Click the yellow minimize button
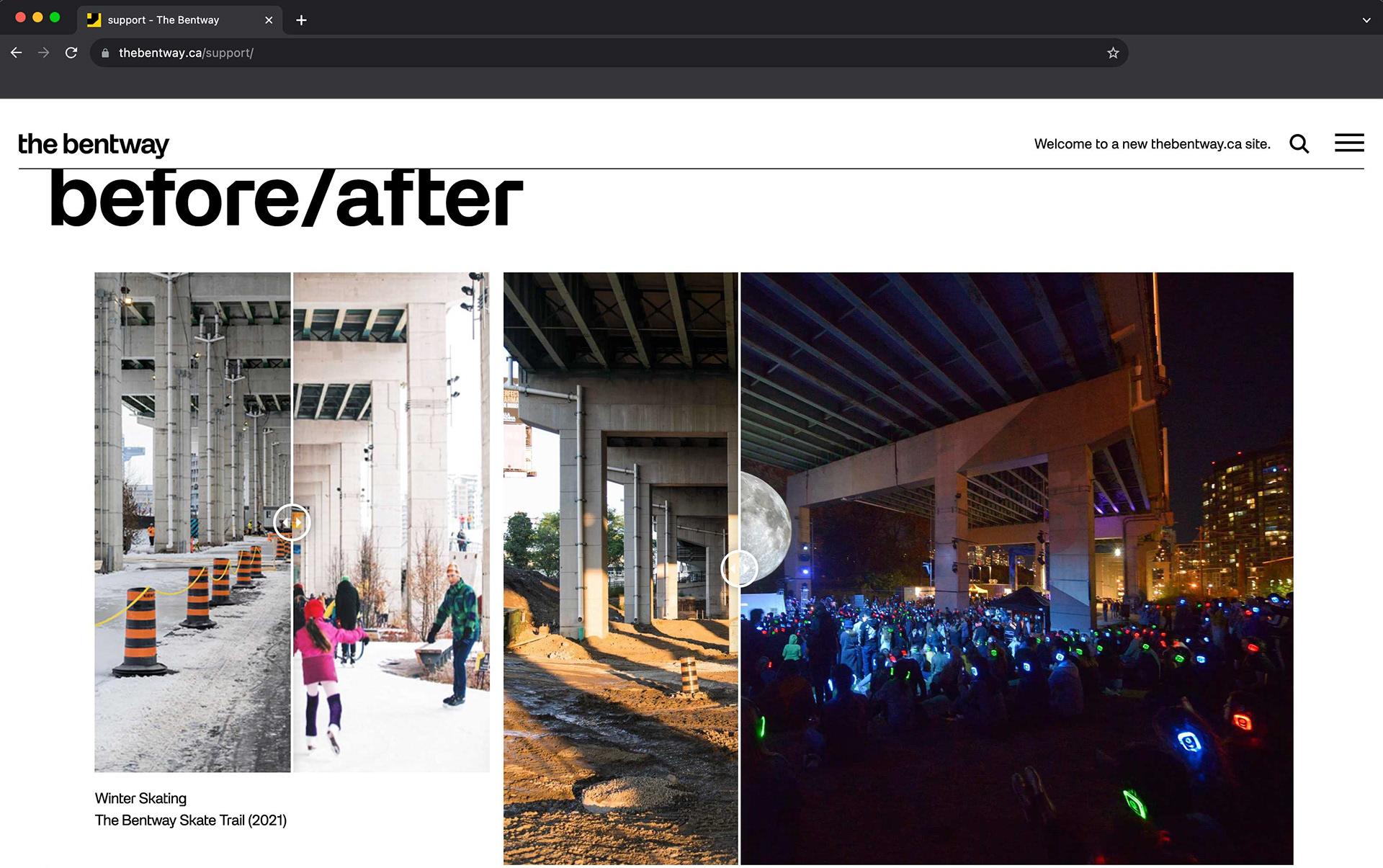This screenshot has width=1383, height=868. tap(37, 17)
